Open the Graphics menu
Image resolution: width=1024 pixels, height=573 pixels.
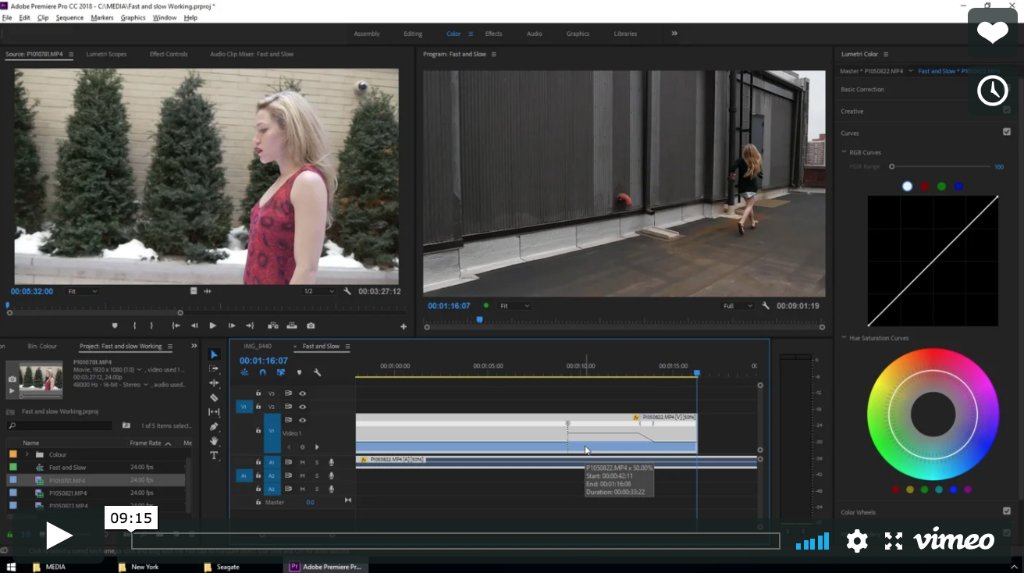133,18
